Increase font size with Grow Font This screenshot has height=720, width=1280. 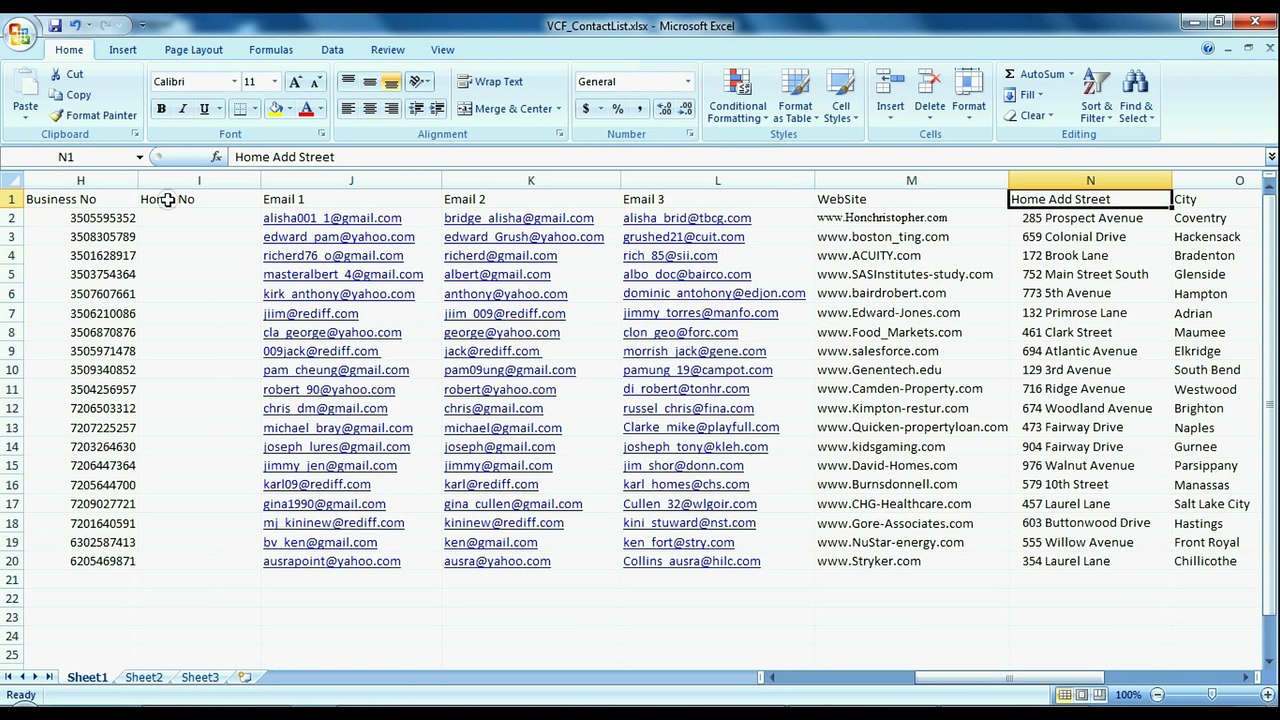click(x=295, y=82)
